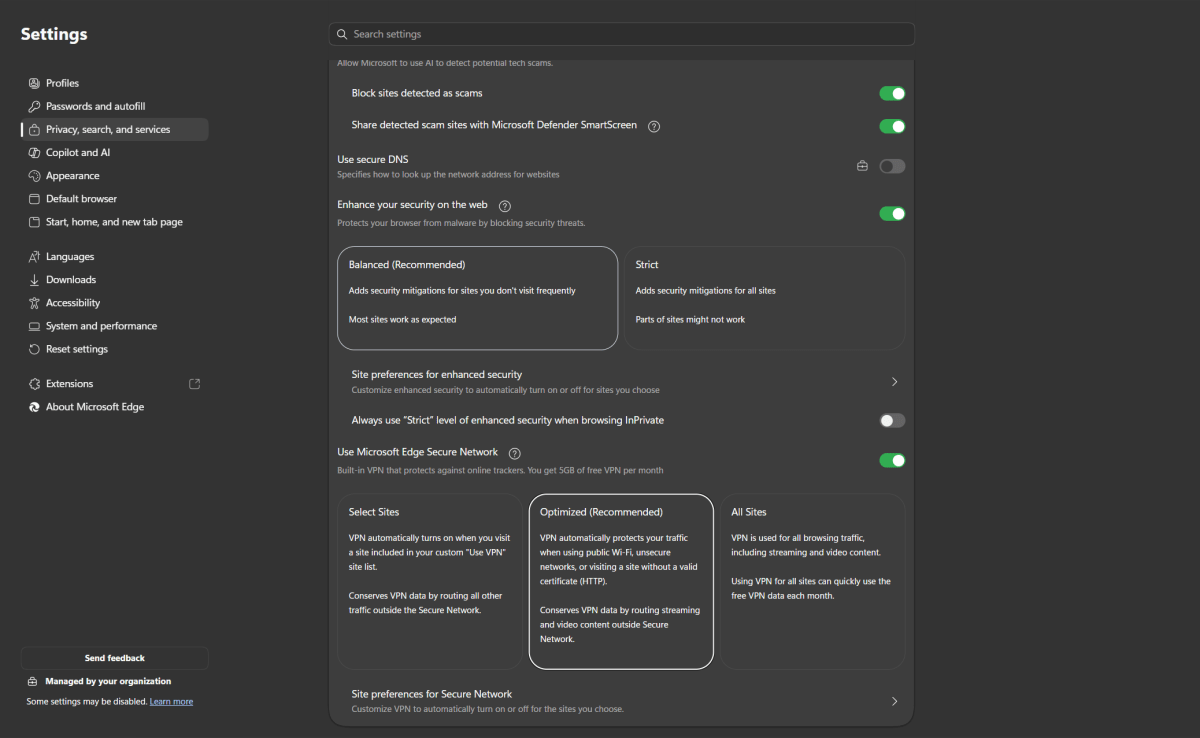
Task: Click the Reset settings icon
Action: click(x=34, y=349)
